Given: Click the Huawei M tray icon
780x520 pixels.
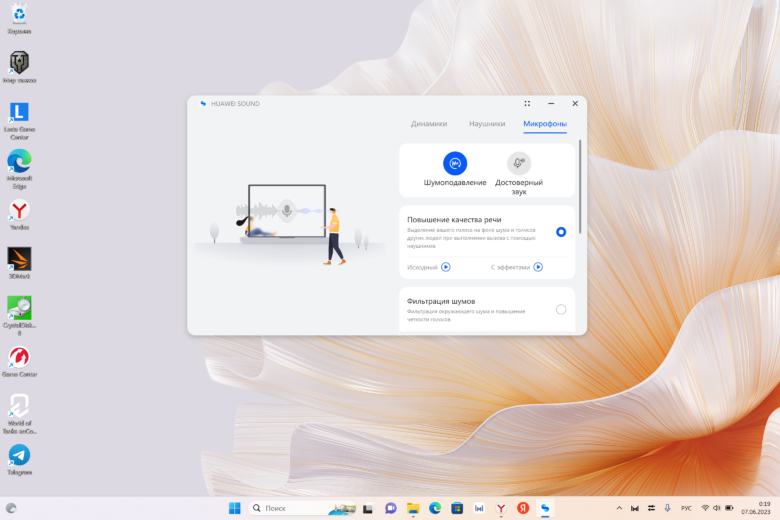Looking at the screenshot, I should tap(635, 508).
